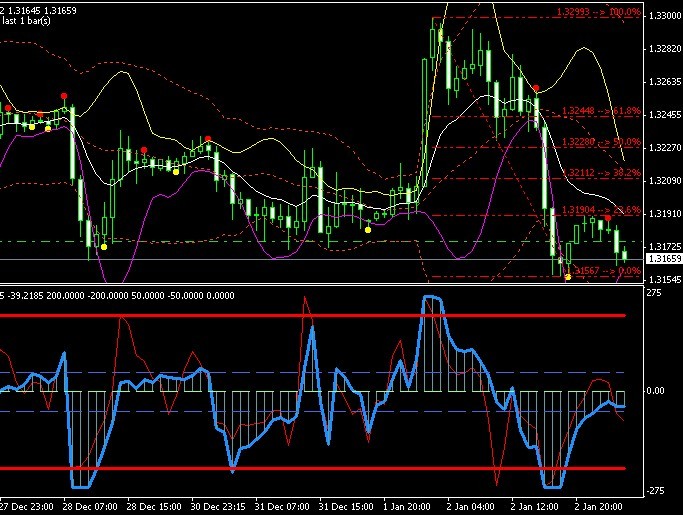Click the red dot above the 28 Dec 07:00 candle
The image size is (683, 515).
point(64,96)
